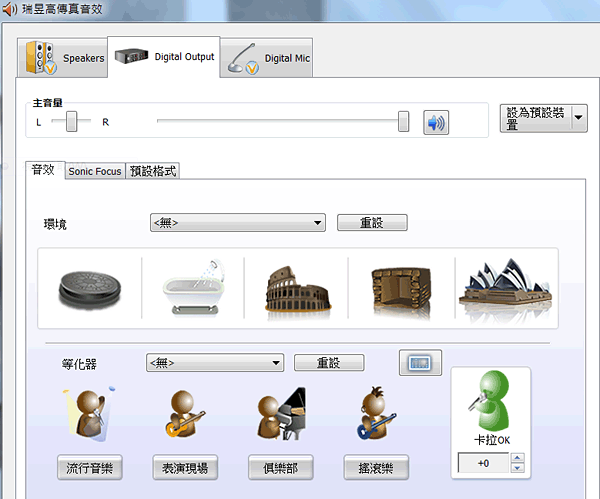This screenshot has width=600, height=499.
Task: Switch to the Speakers tab
Action: pyautogui.click(x=62, y=58)
